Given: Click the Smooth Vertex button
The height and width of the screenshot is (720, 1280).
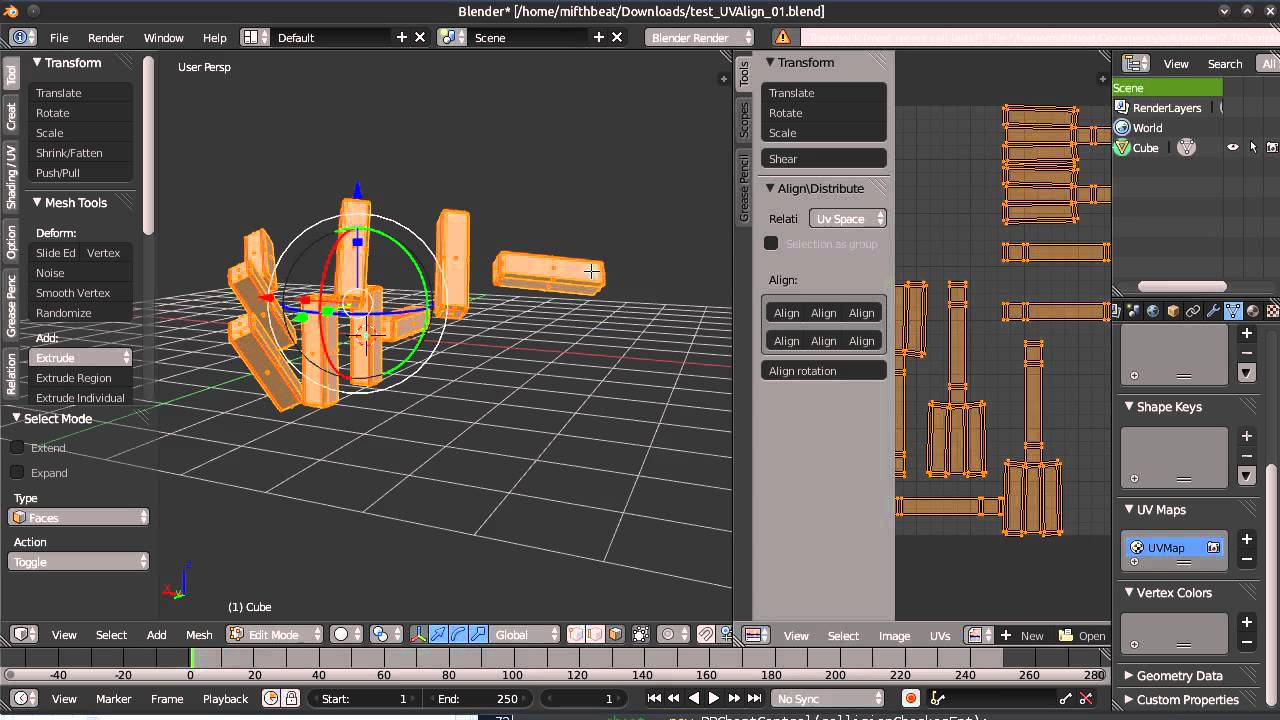Looking at the screenshot, I should (80, 292).
